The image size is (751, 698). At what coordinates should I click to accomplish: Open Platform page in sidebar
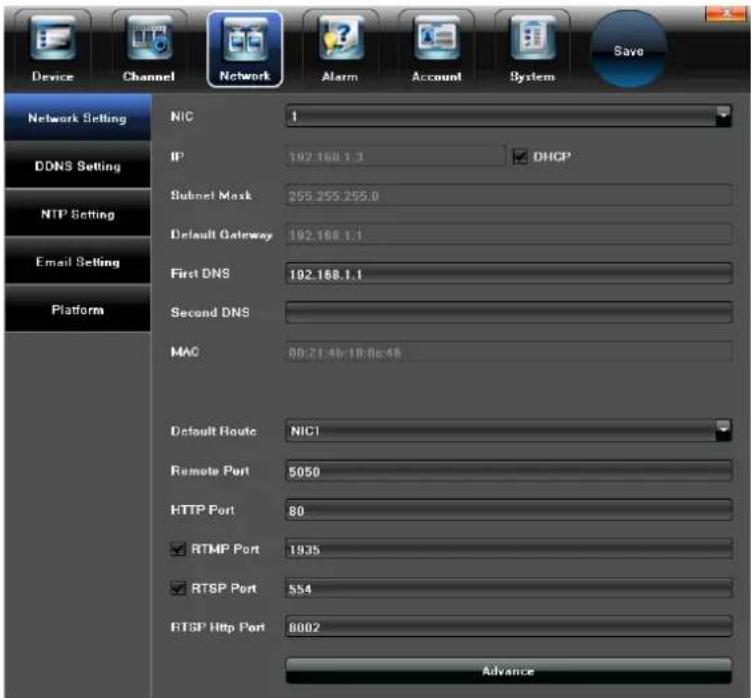78,309
